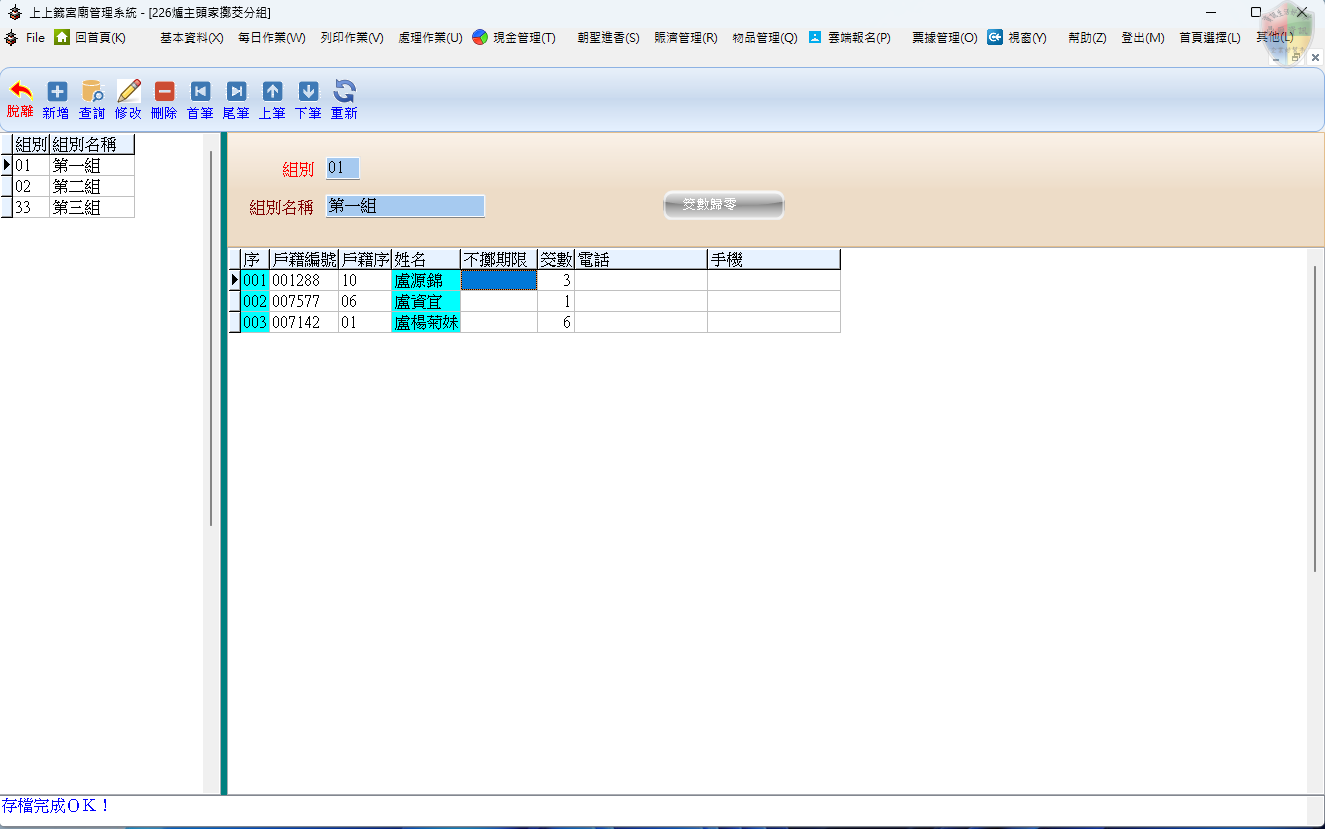Jump to last record with 尾筆
1325x829 pixels.
point(236,92)
